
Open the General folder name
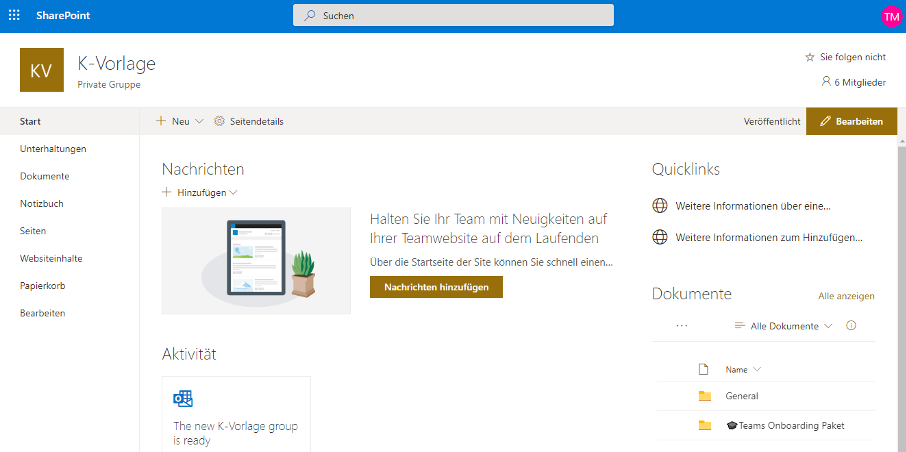742,396
